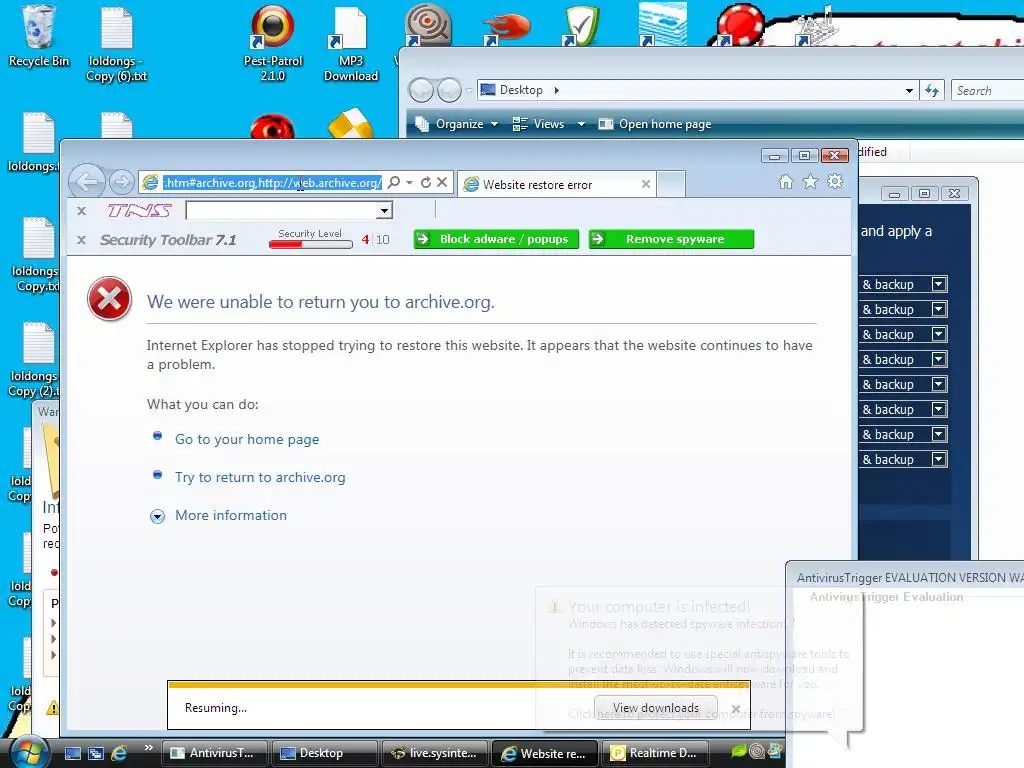Click Internet Explorer forward arrow button
Image resolution: width=1024 pixels, height=768 pixels.
[x=121, y=182]
